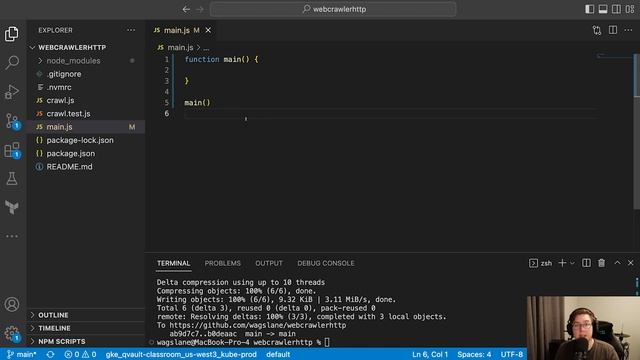Open launch profile dropdown arrow
Image resolution: width=640 pixels, height=360 pixels.
(x=572, y=263)
